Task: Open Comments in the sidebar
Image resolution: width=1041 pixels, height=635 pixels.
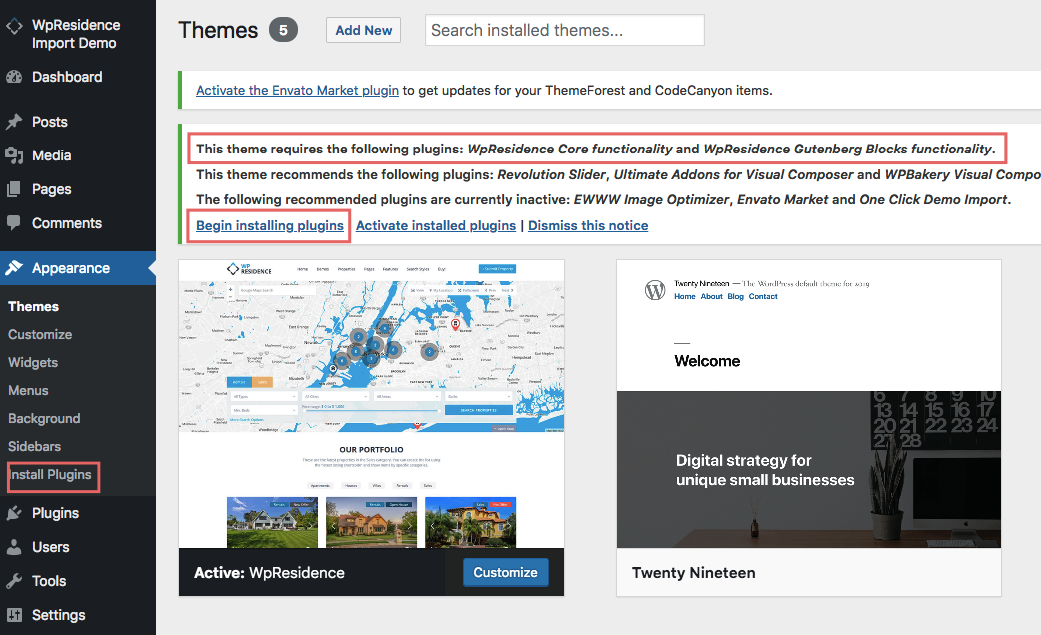Action: [67, 223]
